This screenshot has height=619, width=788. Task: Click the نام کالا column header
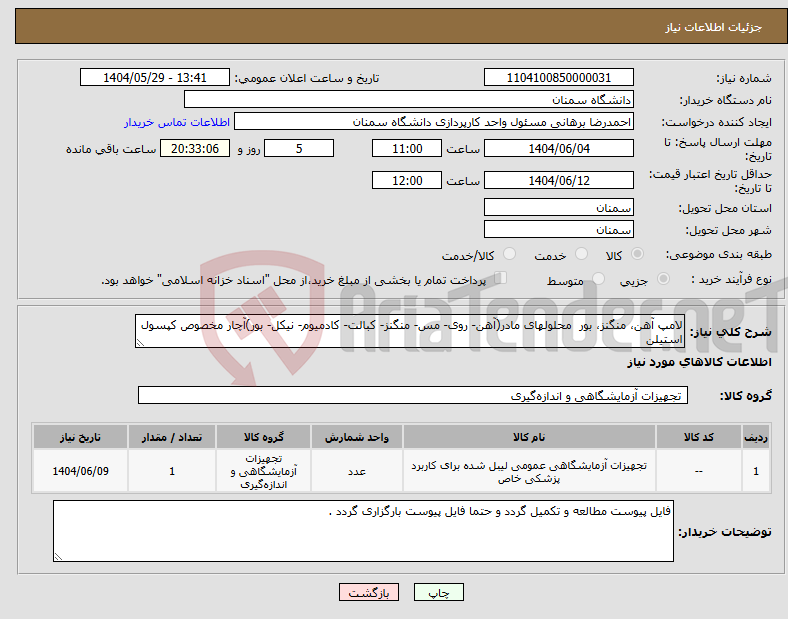click(529, 437)
